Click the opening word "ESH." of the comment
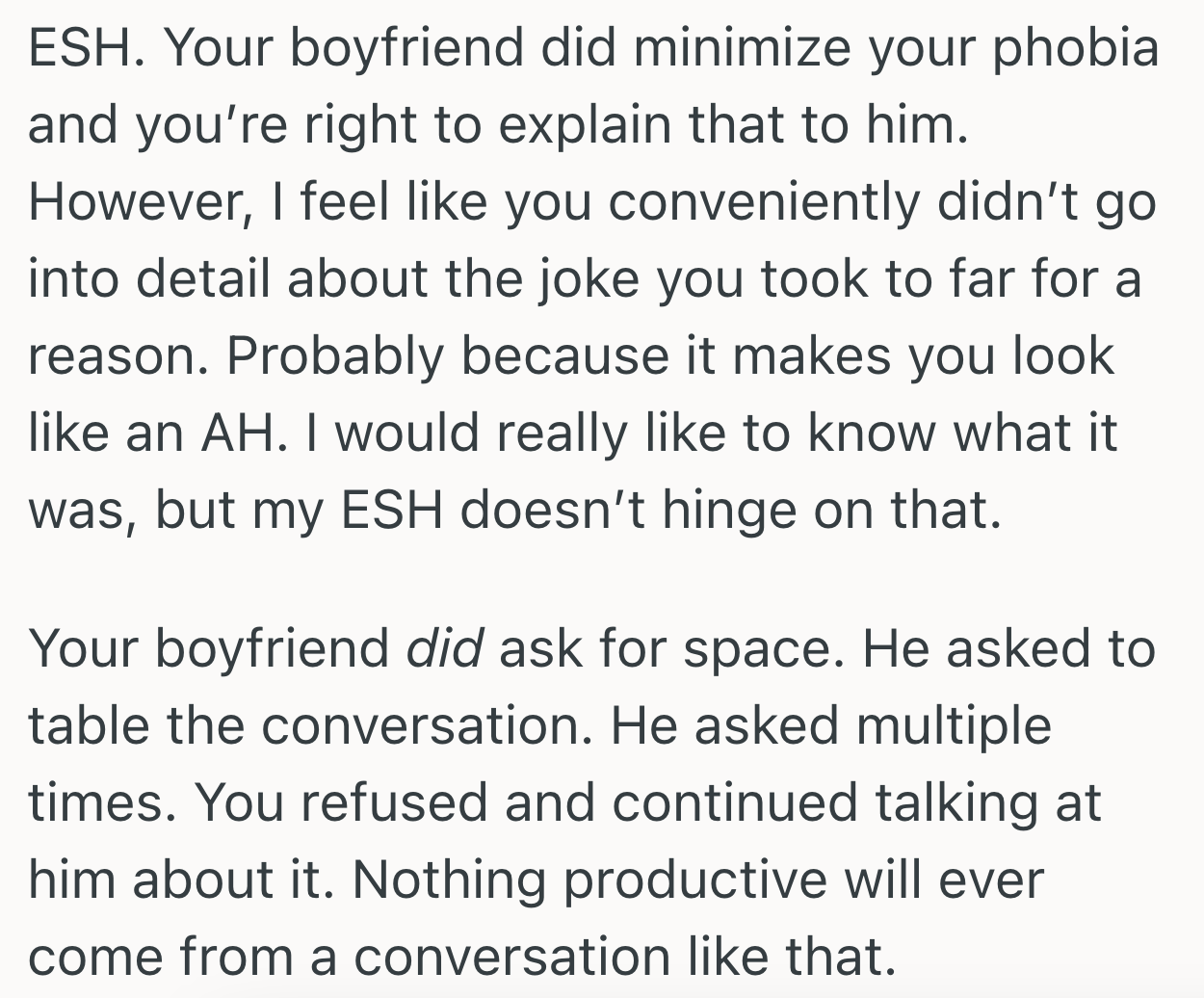 tap(86, 48)
